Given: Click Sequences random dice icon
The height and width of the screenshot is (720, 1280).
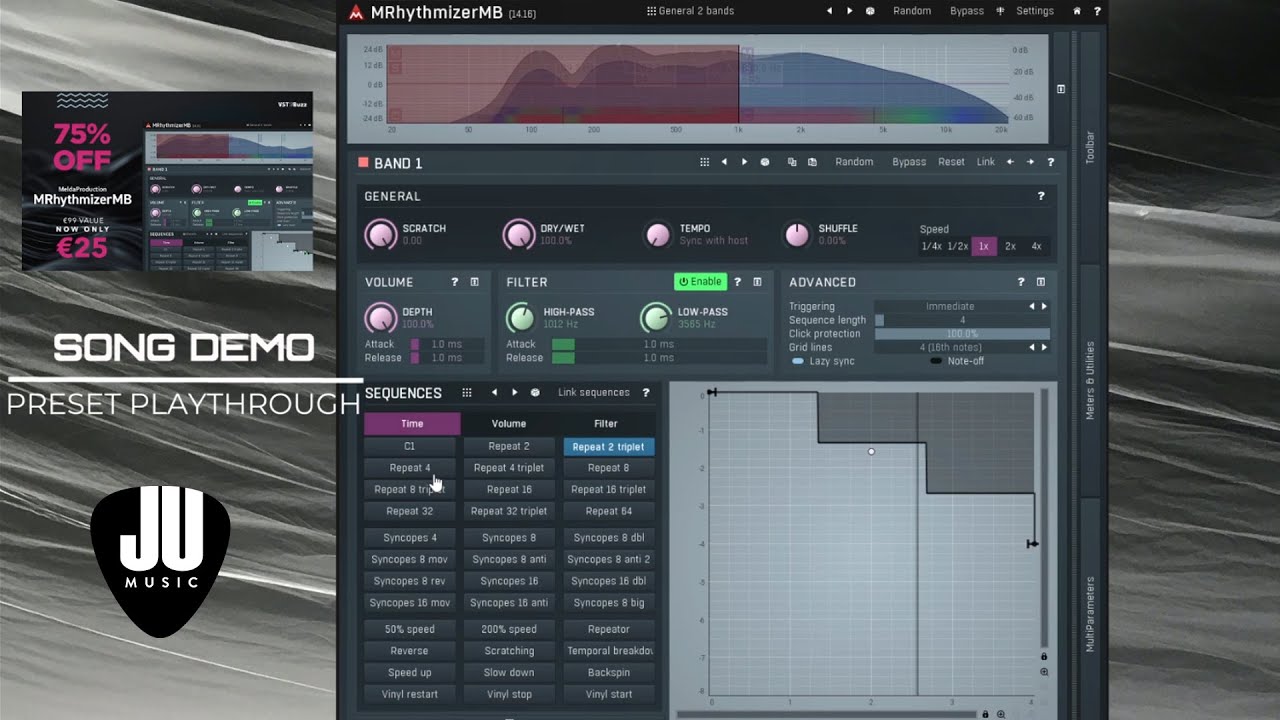Looking at the screenshot, I should (535, 393).
